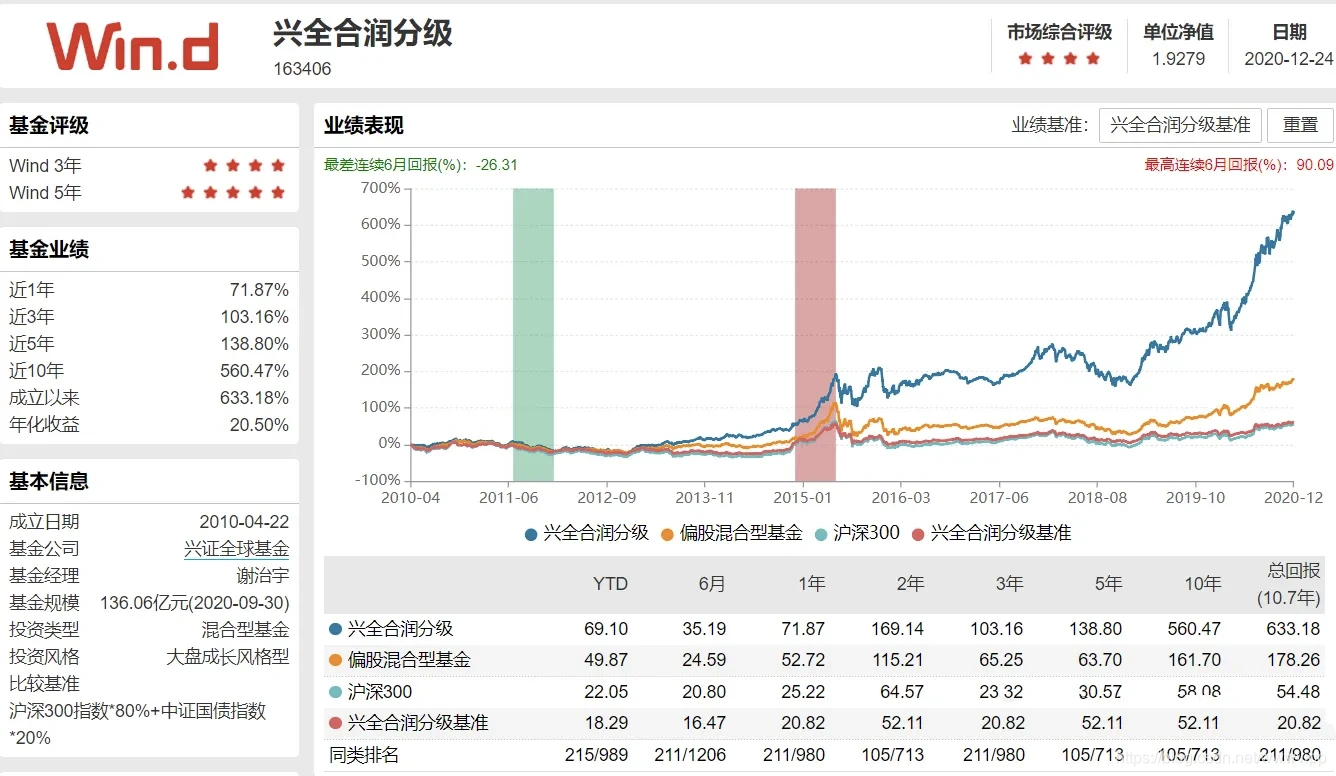
Task: Open the 兴证全球基金 company link
Action: 237,548
